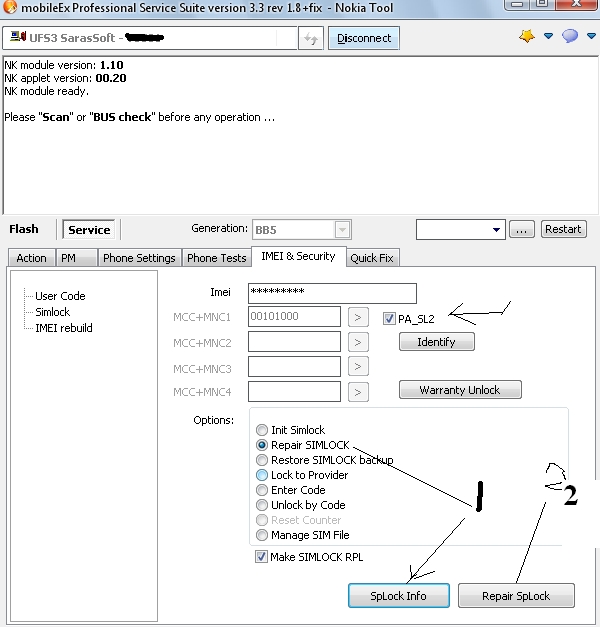This screenshot has width=600, height=627.
Task: Select User Code in the tree
Action: 60,296
